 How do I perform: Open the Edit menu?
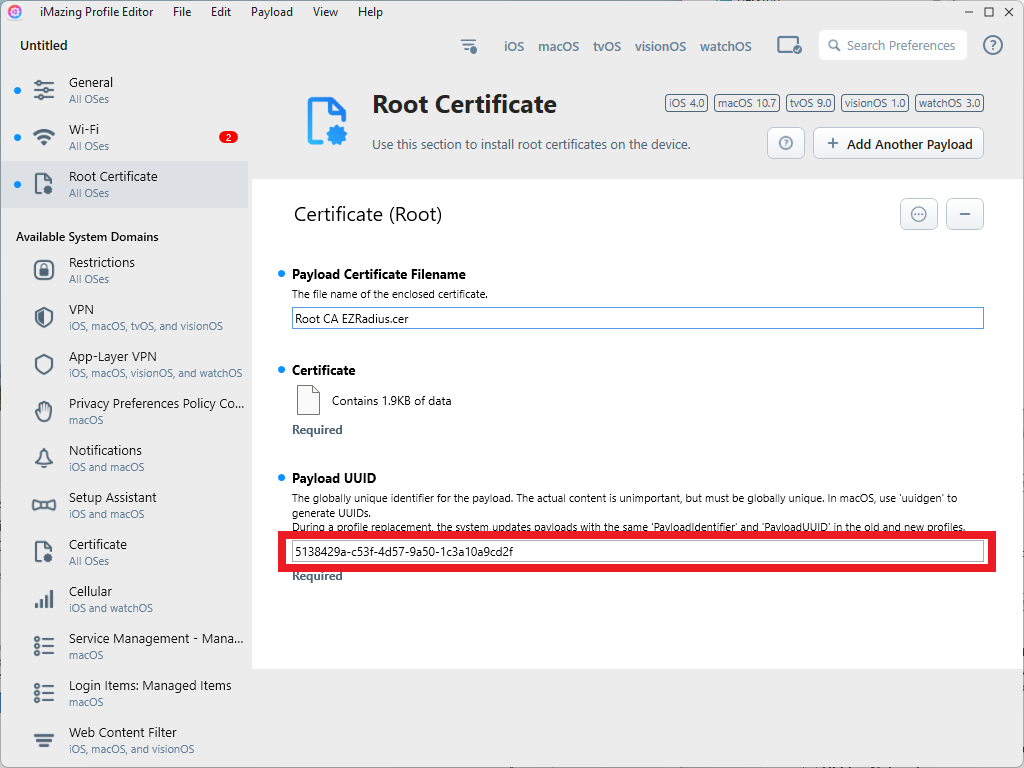[x=221, y=12]
